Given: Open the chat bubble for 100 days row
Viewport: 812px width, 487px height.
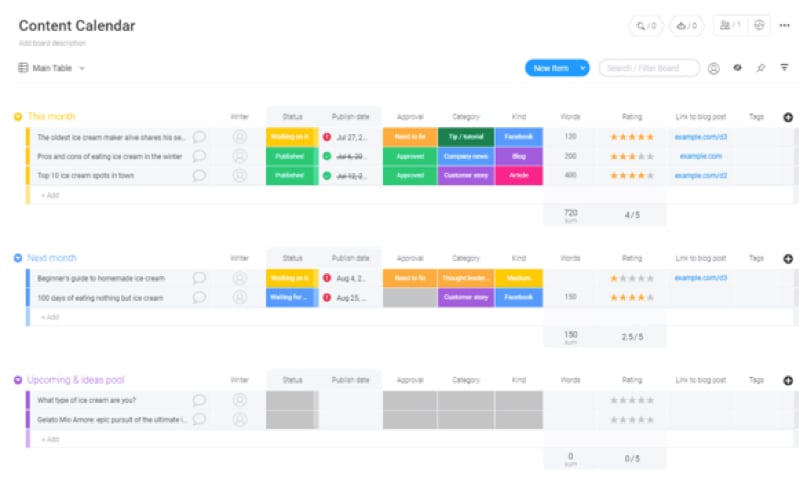Looking at the screenshot, I should [x=199, y=297].
